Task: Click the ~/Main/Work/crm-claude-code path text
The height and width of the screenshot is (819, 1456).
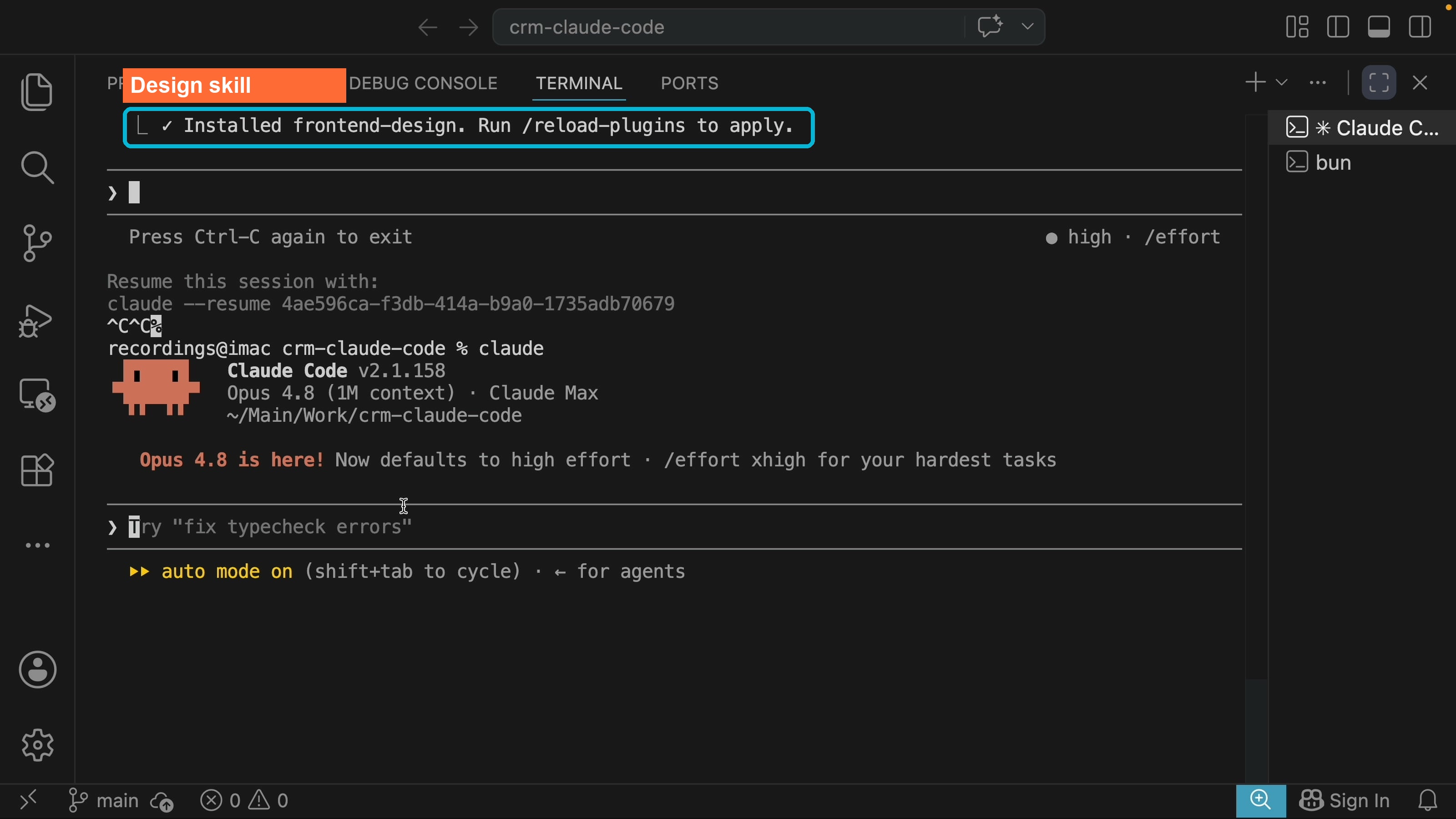Action: [x=374, y=415]
